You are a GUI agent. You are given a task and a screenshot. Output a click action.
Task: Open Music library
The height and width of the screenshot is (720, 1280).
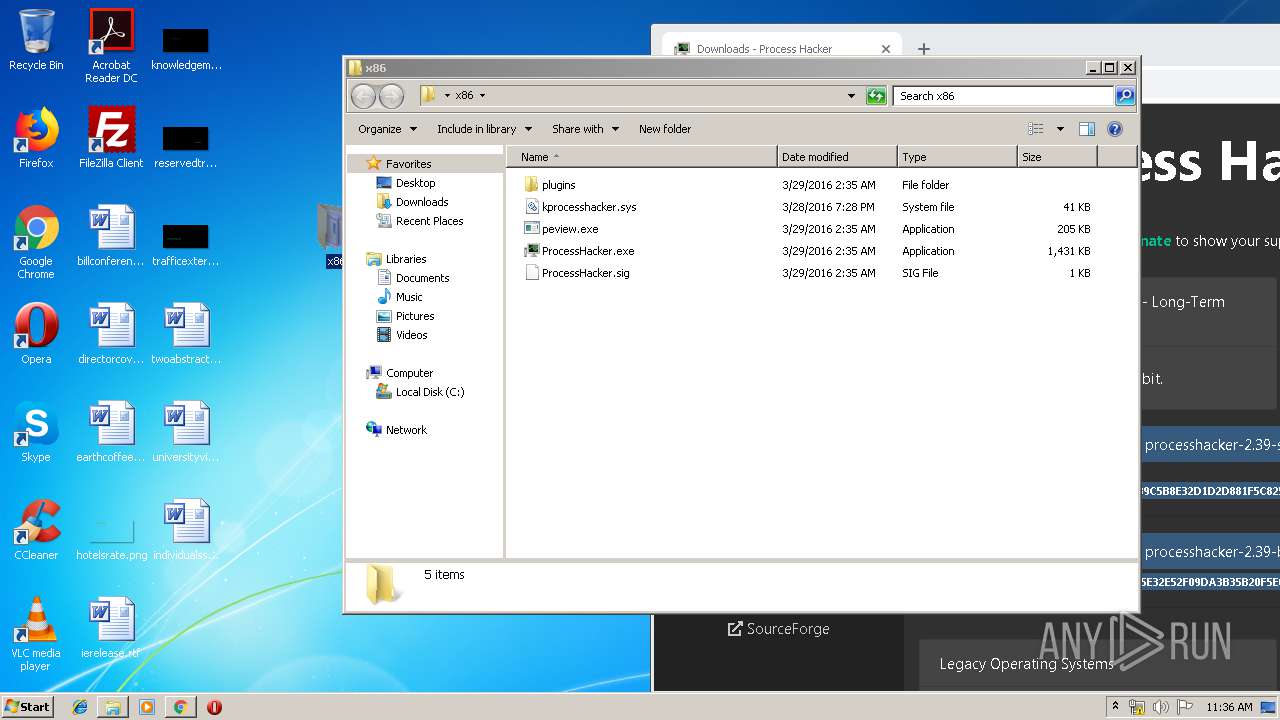[409, 297]
